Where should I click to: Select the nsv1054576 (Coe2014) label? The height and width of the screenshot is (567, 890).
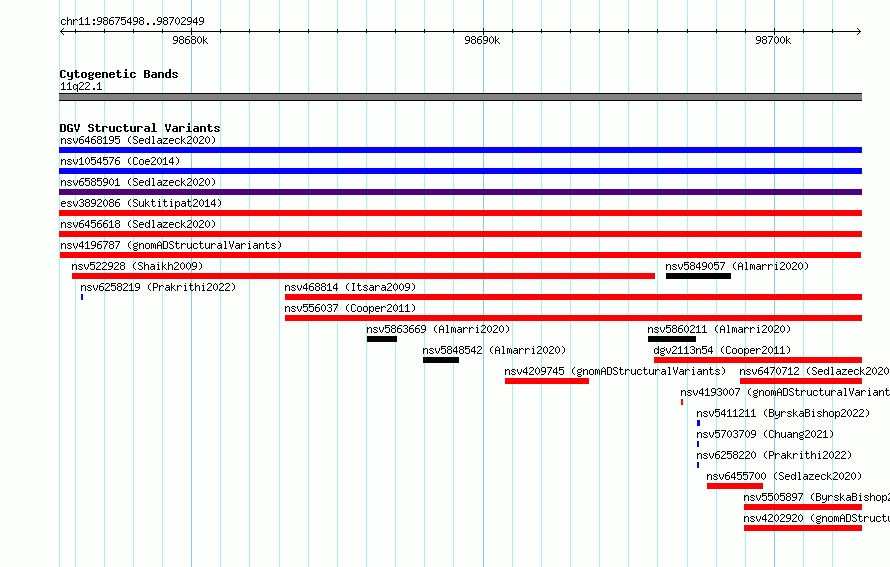[x=120, y=161]
